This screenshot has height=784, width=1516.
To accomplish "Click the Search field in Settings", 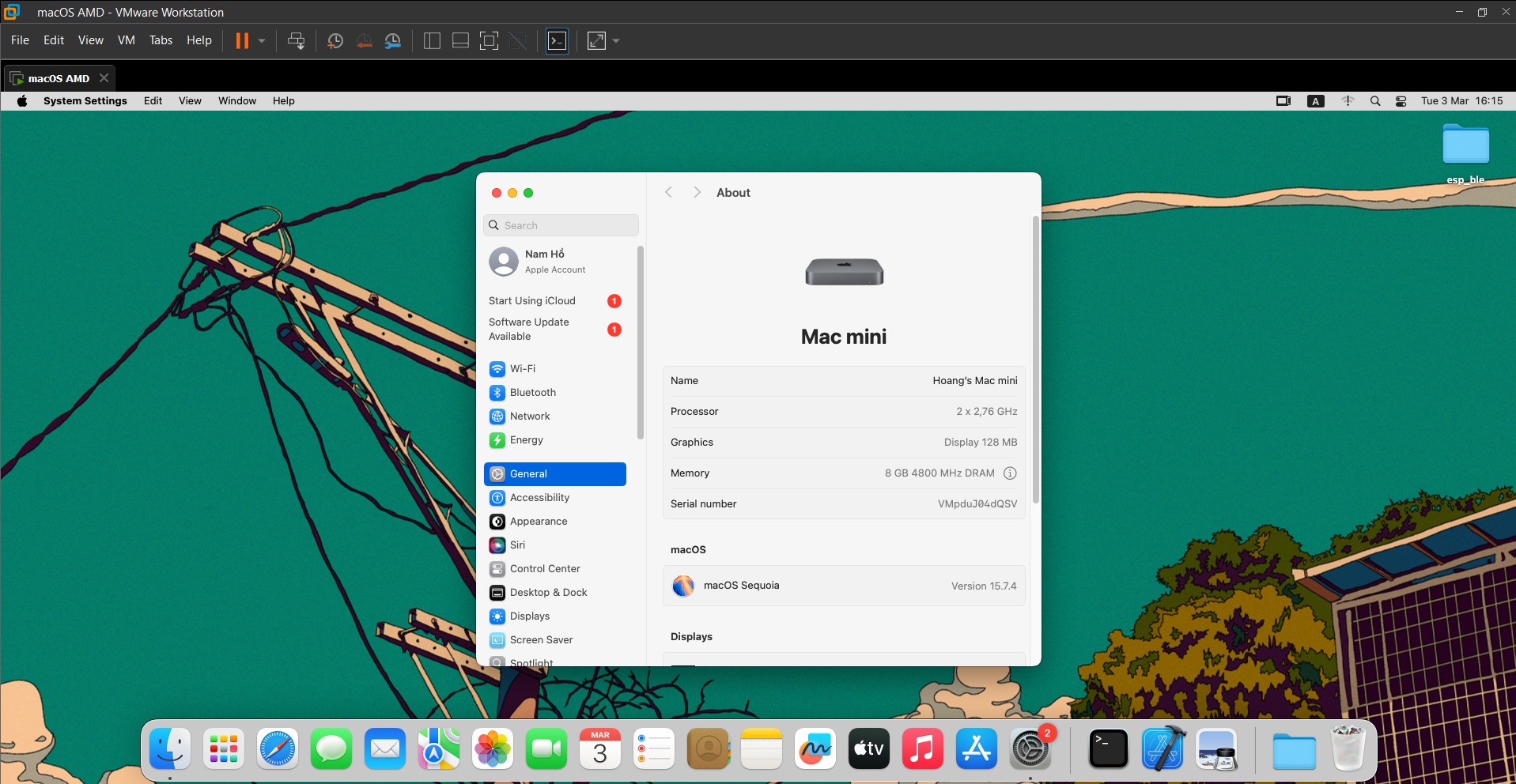I will (561, 225).
